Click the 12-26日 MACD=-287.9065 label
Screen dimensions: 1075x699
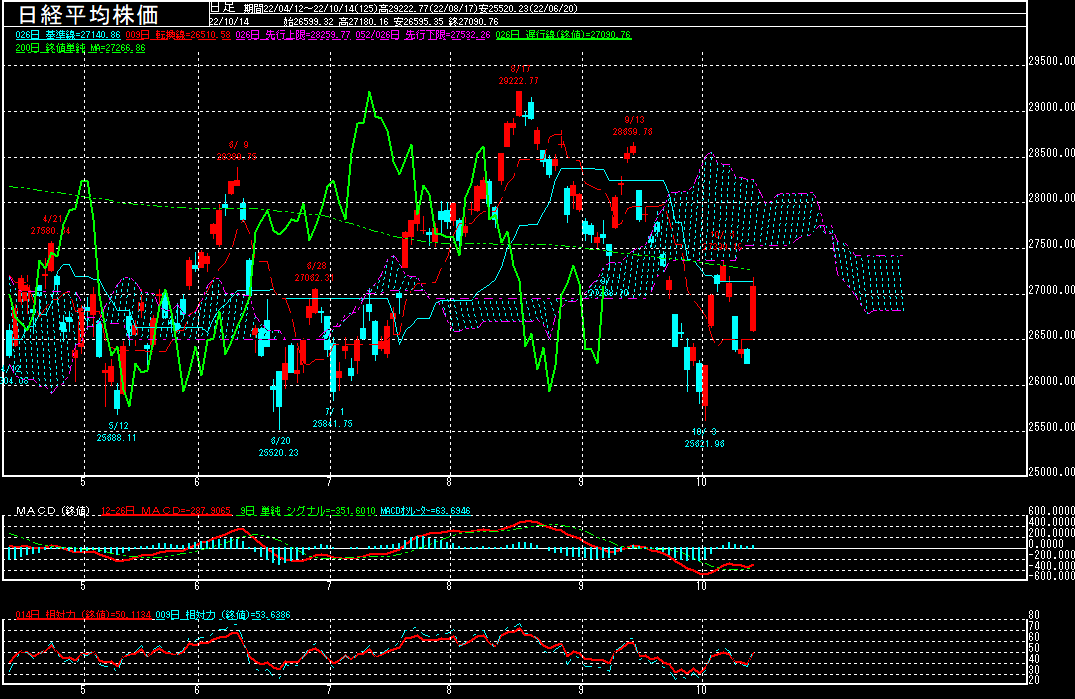166,511
